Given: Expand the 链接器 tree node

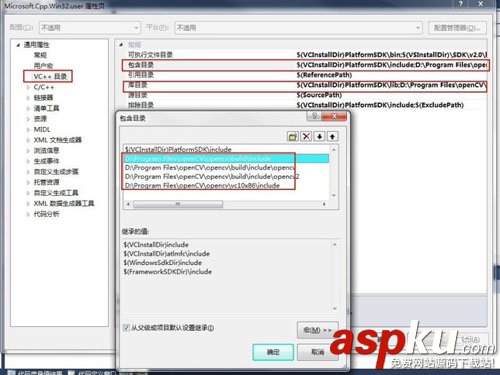Looking at the screenshot, I should [28, 98].
